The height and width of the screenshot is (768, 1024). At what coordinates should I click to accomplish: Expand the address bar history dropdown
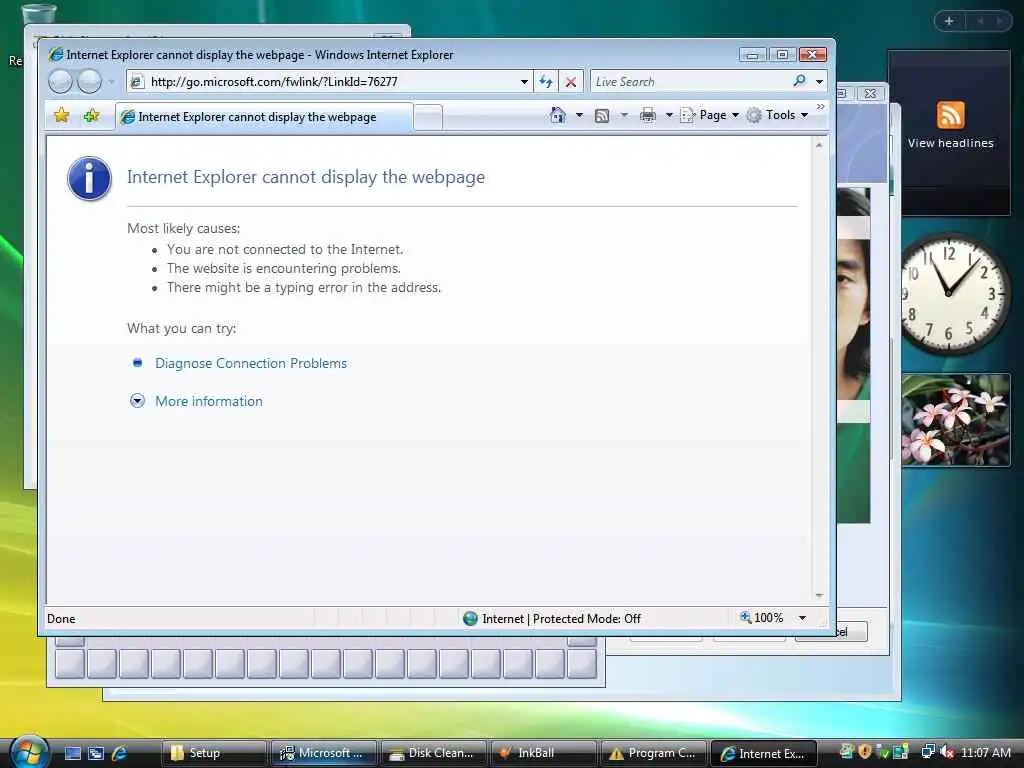[524, 82]
